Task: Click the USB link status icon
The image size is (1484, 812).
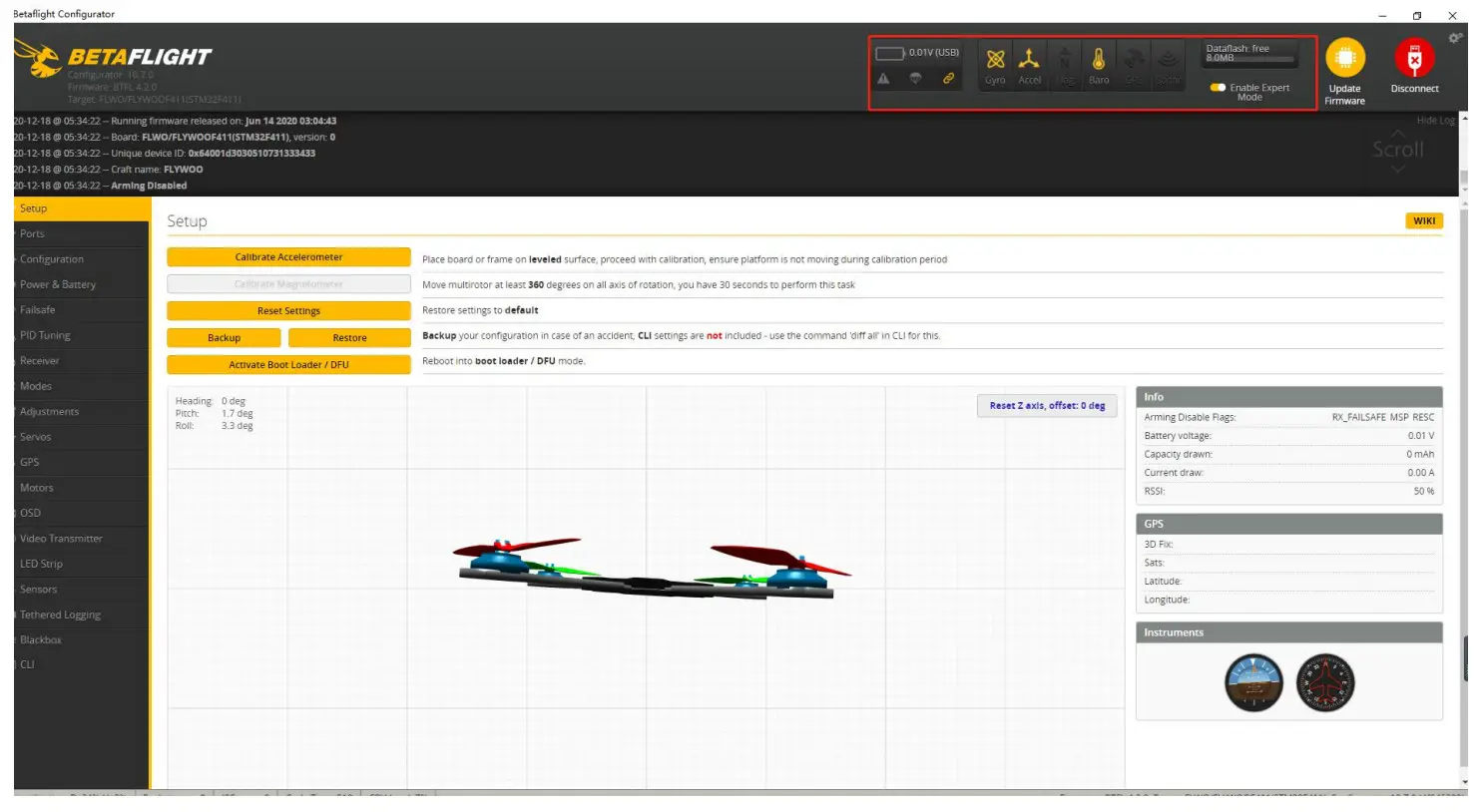Action: [x=948, y=77]
